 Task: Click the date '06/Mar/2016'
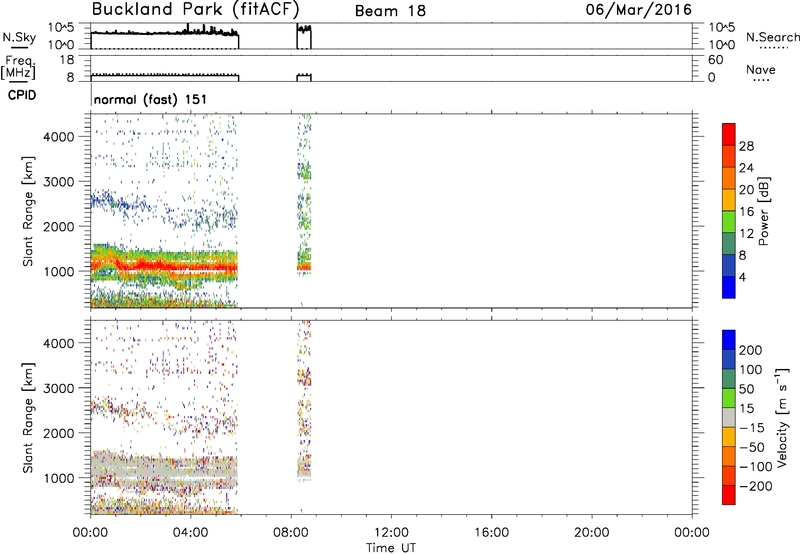click(639, 10)
